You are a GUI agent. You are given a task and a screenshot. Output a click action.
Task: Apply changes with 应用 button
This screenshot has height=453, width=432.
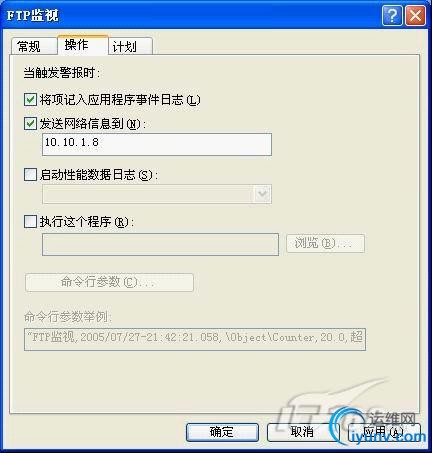pyautogui.click(x=384, y=432)
